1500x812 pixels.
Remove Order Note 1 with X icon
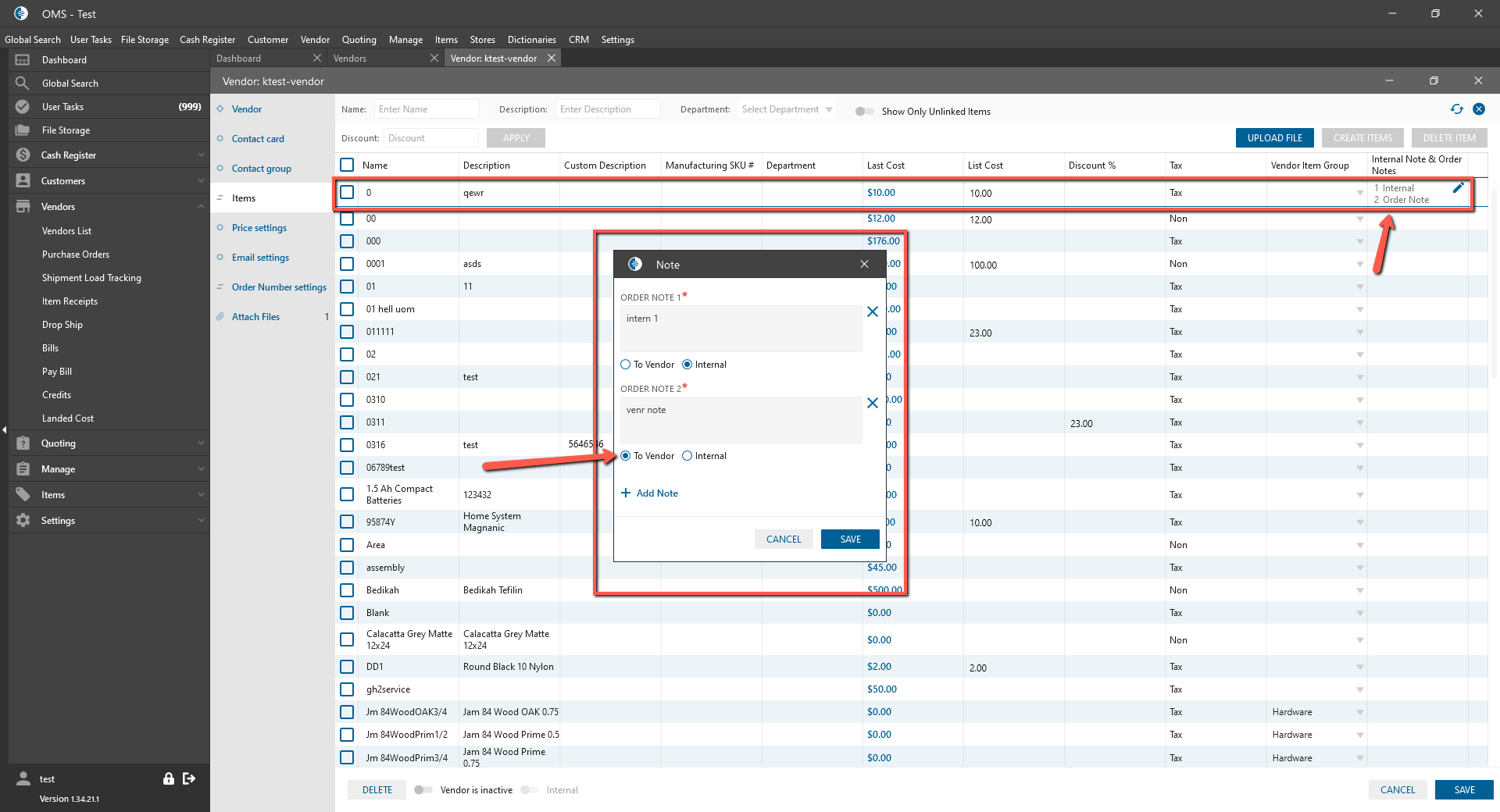tap(873, 312)
